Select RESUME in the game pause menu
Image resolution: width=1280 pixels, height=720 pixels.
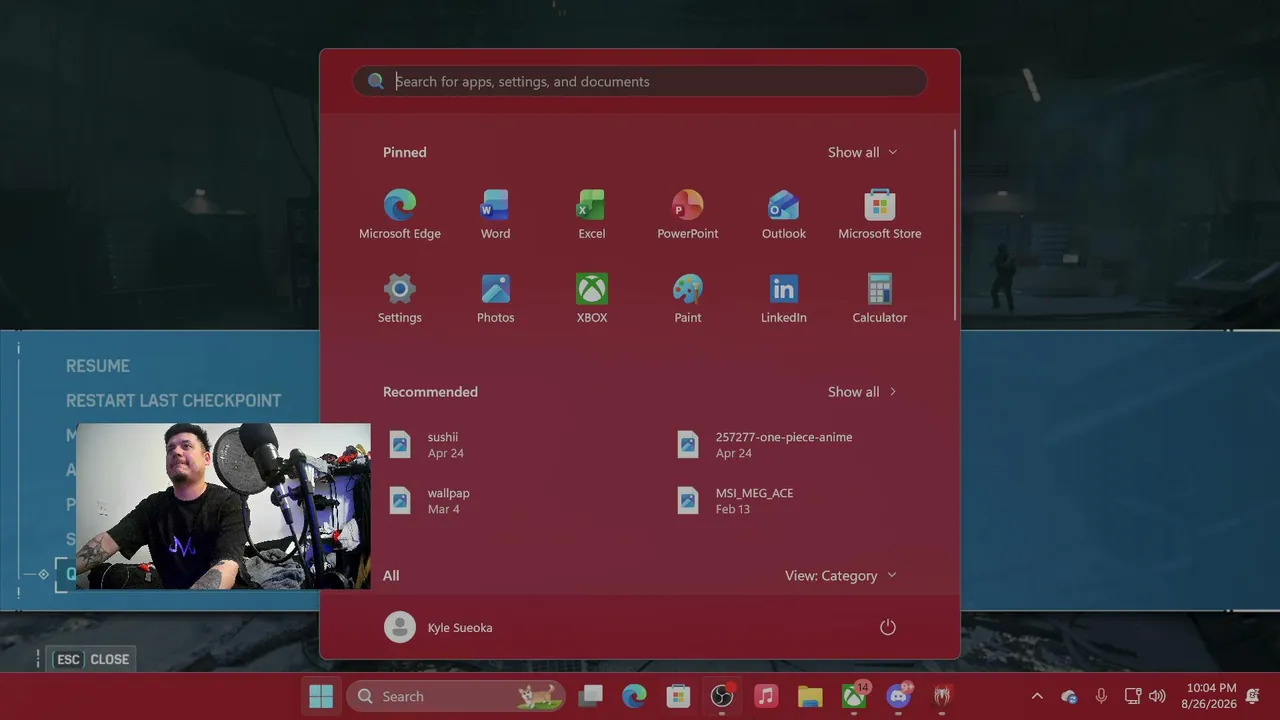pos(98,366)
